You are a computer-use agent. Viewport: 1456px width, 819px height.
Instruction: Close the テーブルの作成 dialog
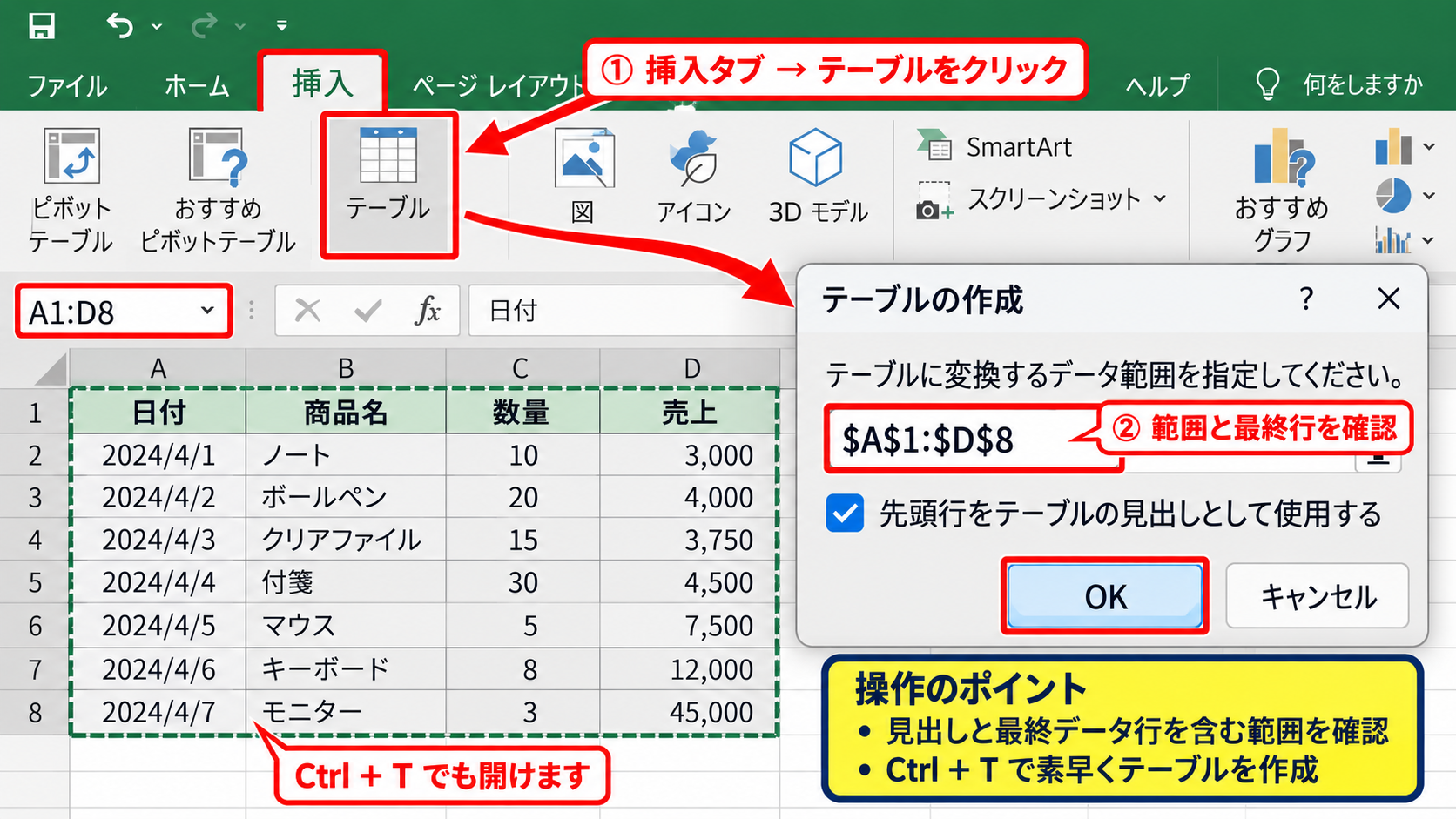click(1389, 299)
